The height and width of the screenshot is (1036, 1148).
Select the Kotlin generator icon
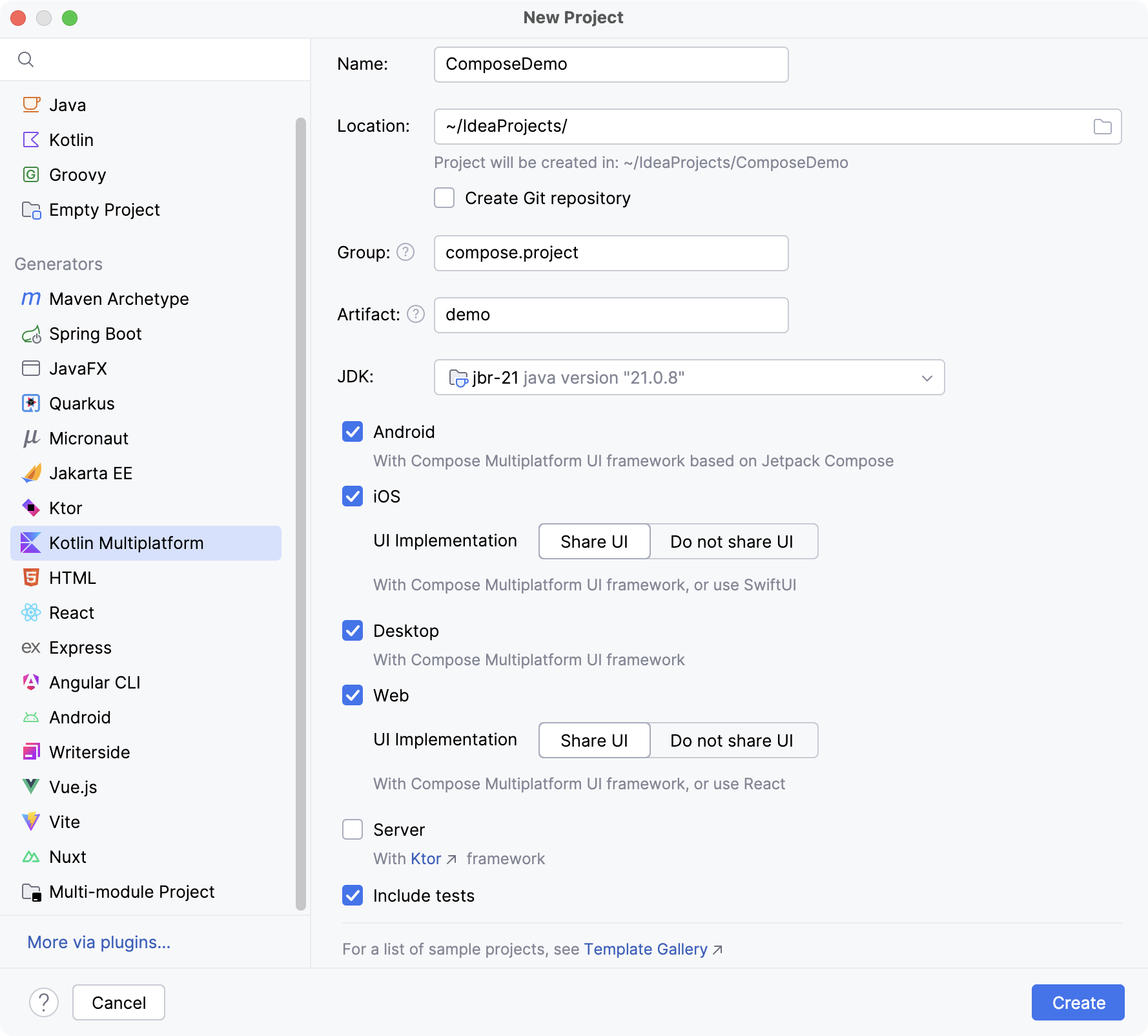pos(31,140)
